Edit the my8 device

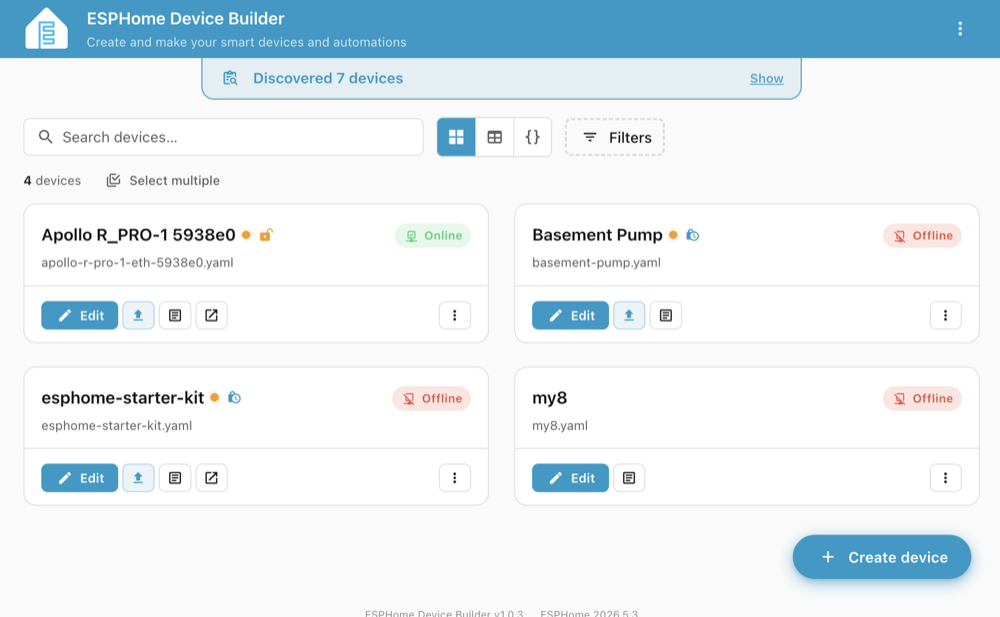[570, 478]
